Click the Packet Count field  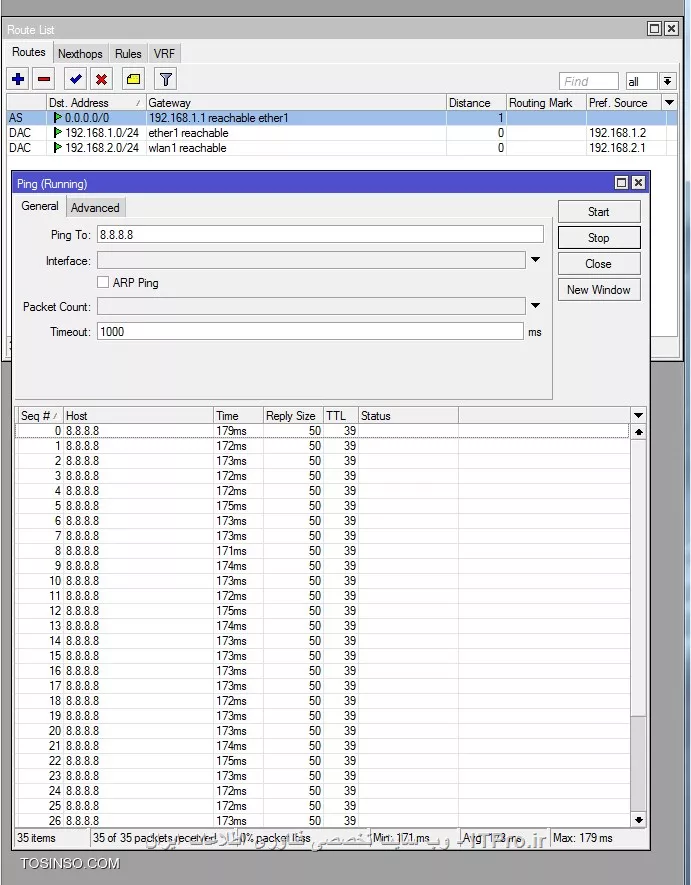[x=311, y=306]
